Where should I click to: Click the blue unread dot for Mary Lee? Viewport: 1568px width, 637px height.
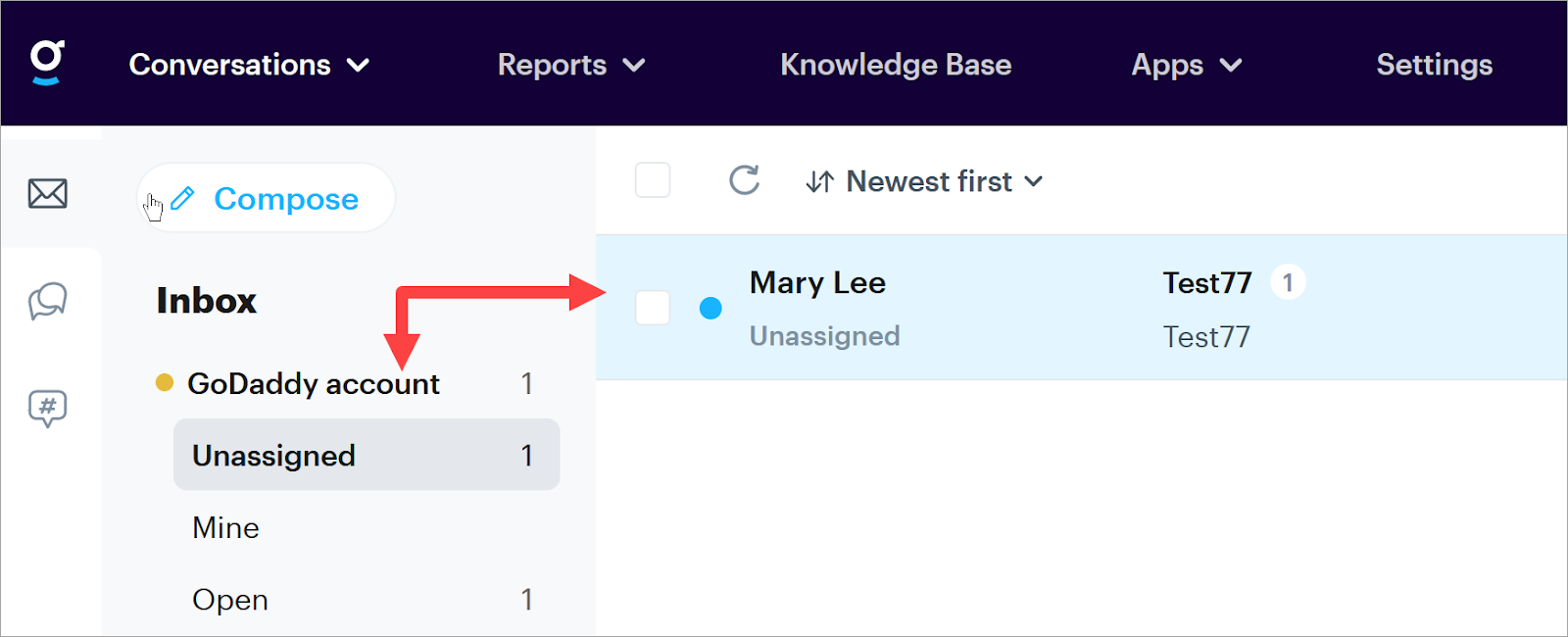(710, 309)
